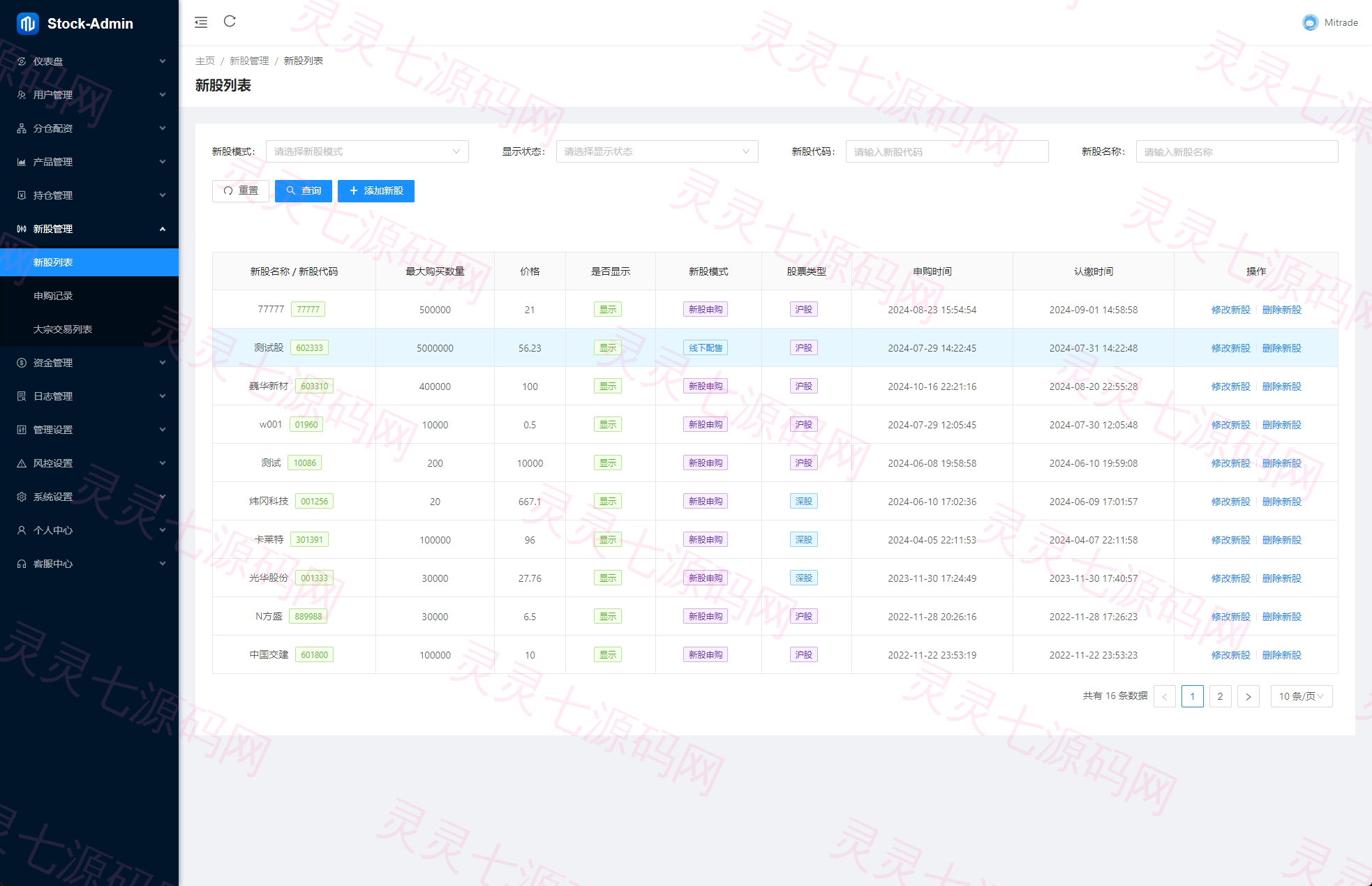Open the 大宗交易列表 submenu item
This screenshot has height=886, width=1372.
(89, 329)
